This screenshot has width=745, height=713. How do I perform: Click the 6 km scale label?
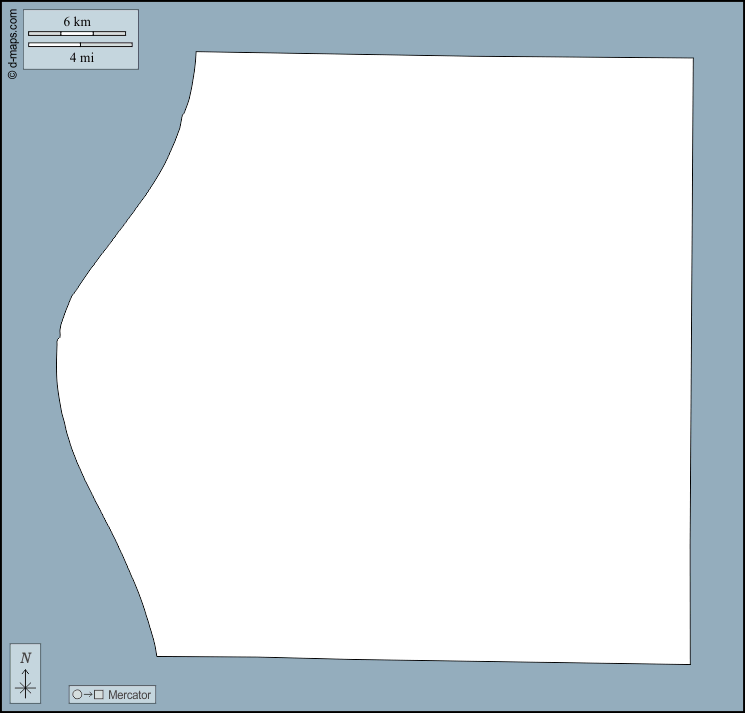click(77, 22)
